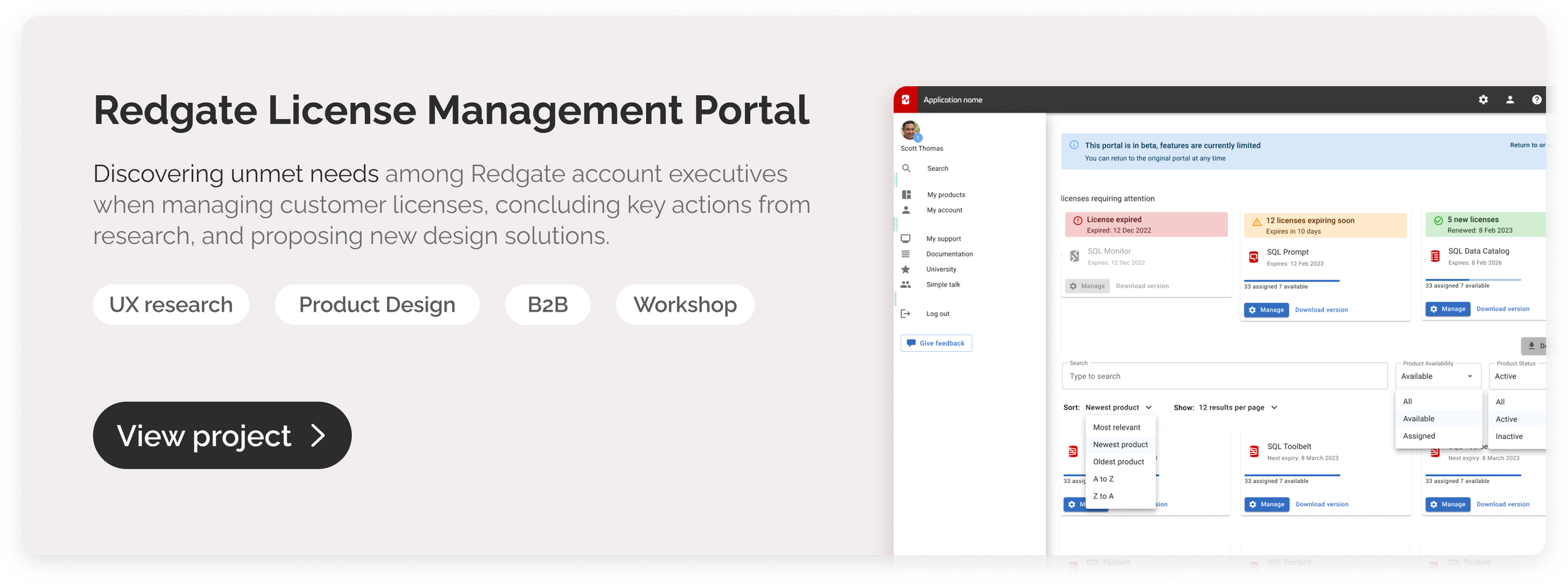Open Simple talk in sidebar

[x=943, y=285]
